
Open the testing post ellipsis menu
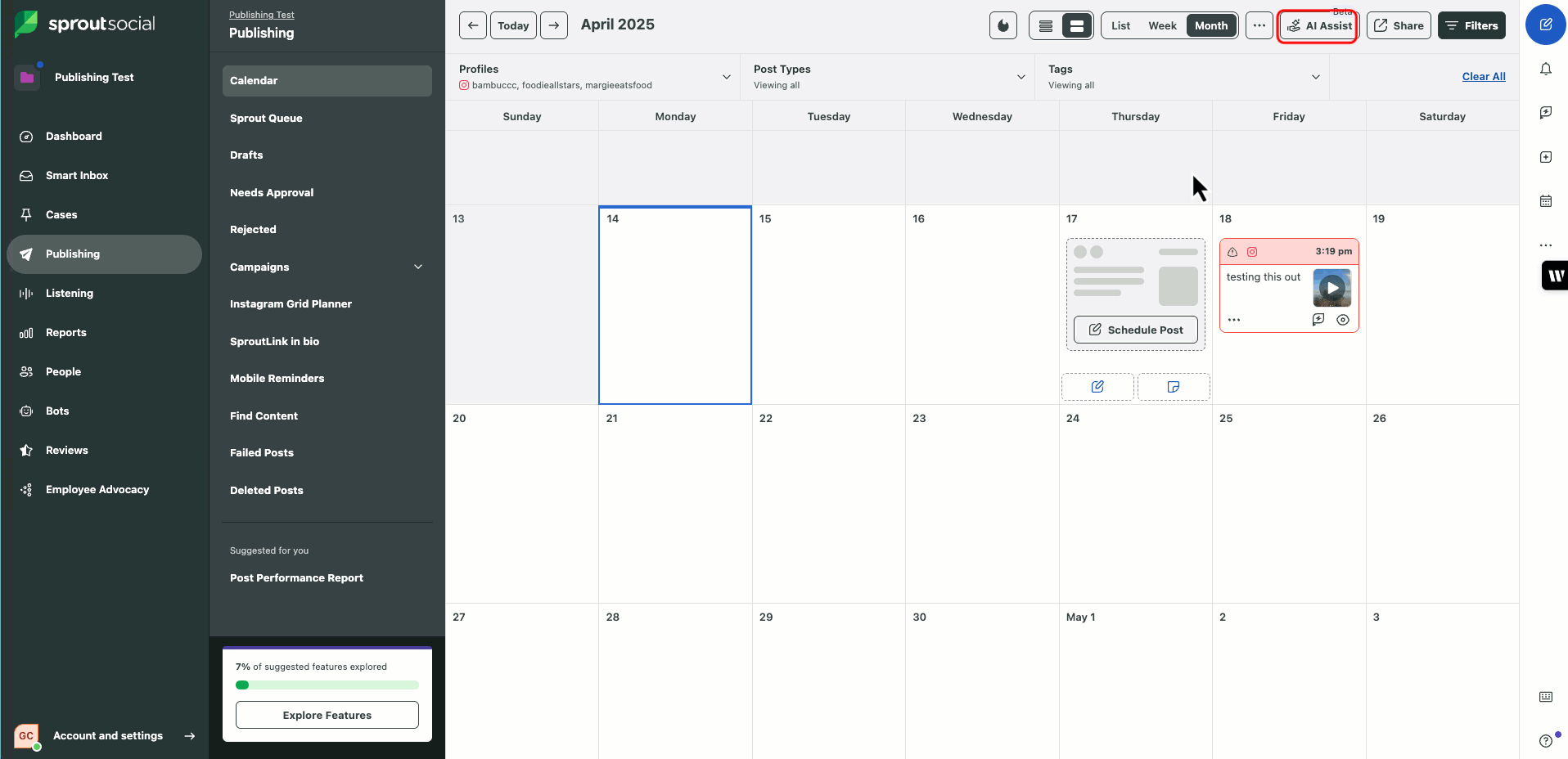[1234, 320]
